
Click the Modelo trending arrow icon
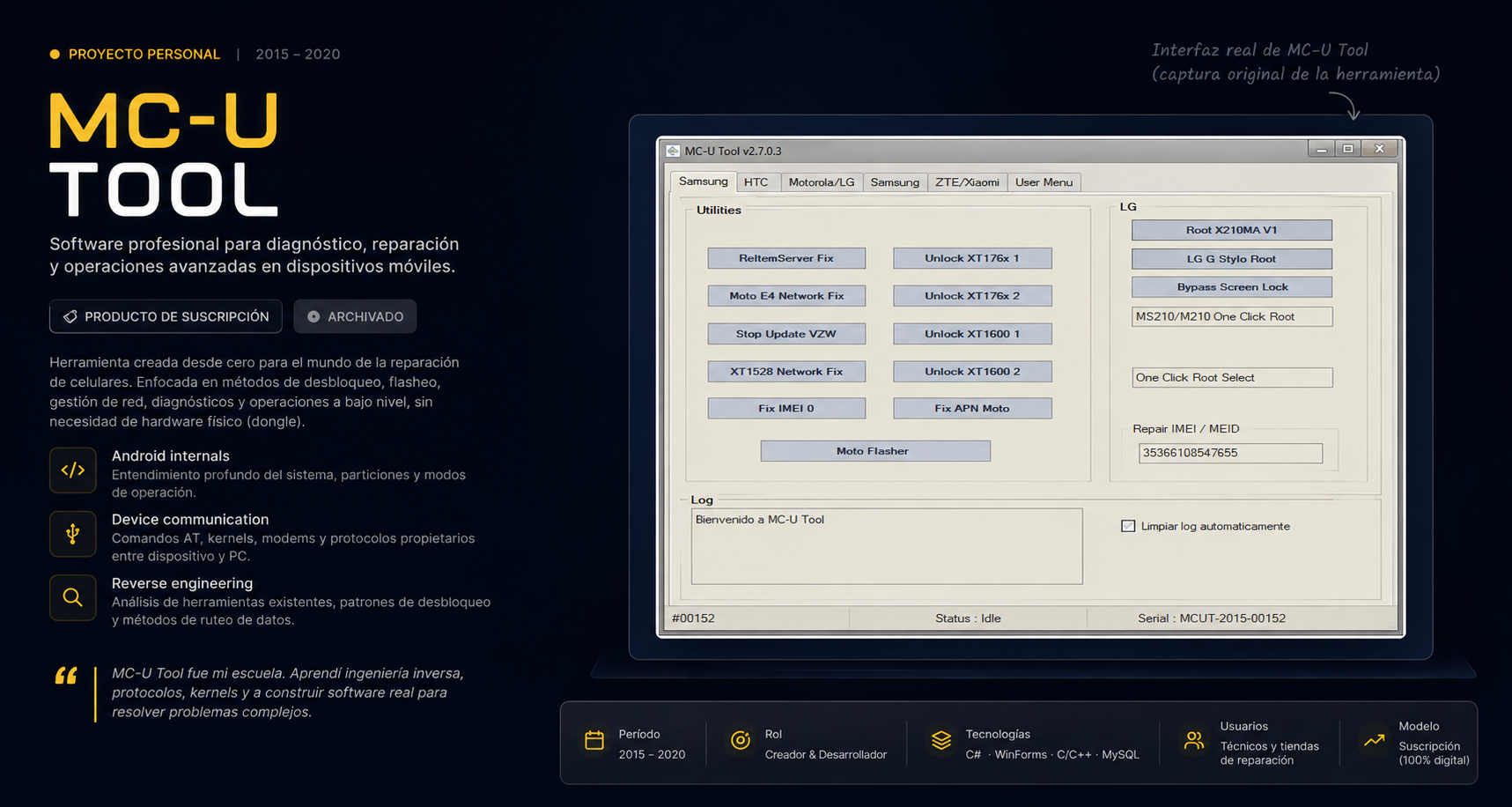click(x=1374, y=740)
